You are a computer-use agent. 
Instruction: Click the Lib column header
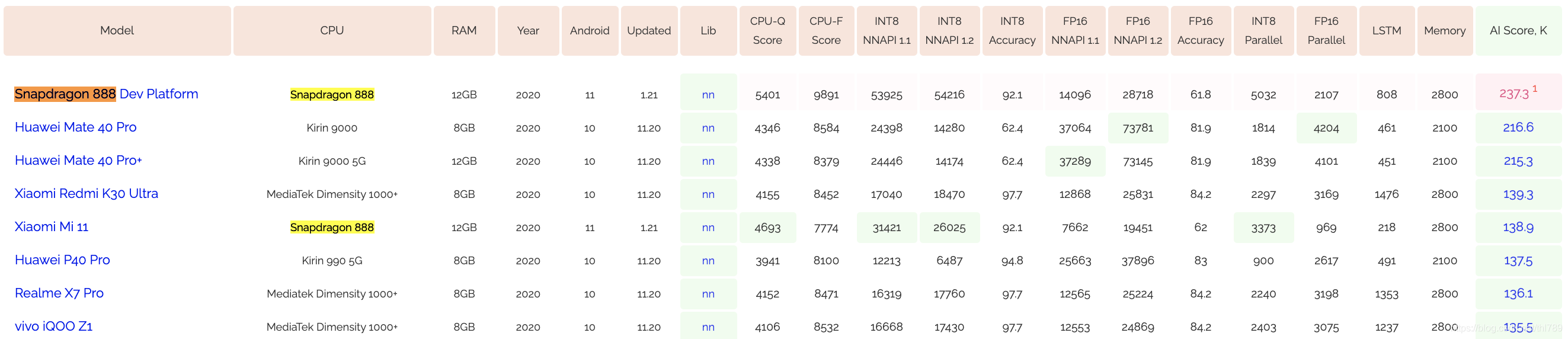click(709, 30)
